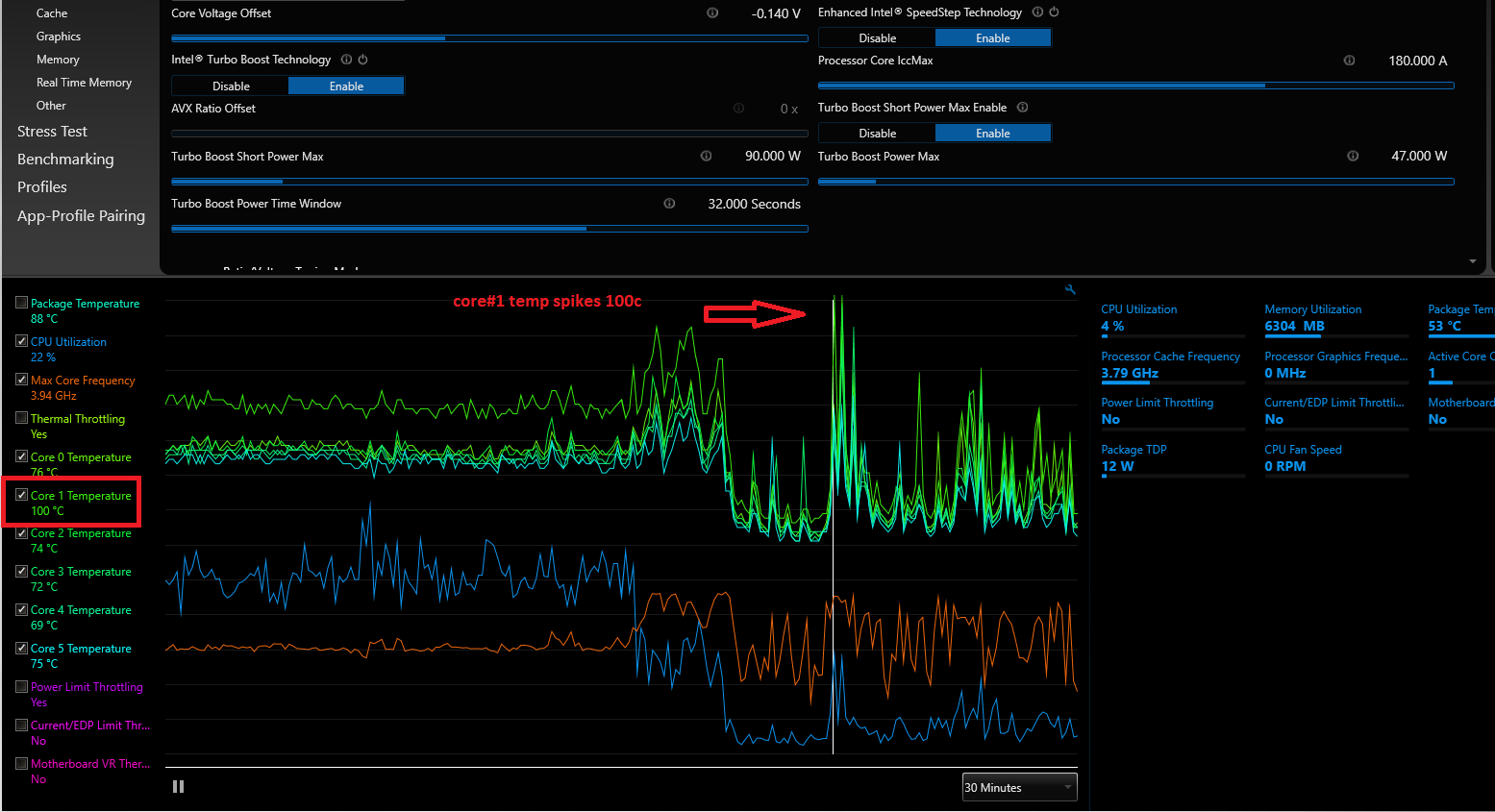Viewport: 1495px width, 812px height.
Task: Click Core Voltage Offset value -0.140 V
Action: [x=776, y=13]
